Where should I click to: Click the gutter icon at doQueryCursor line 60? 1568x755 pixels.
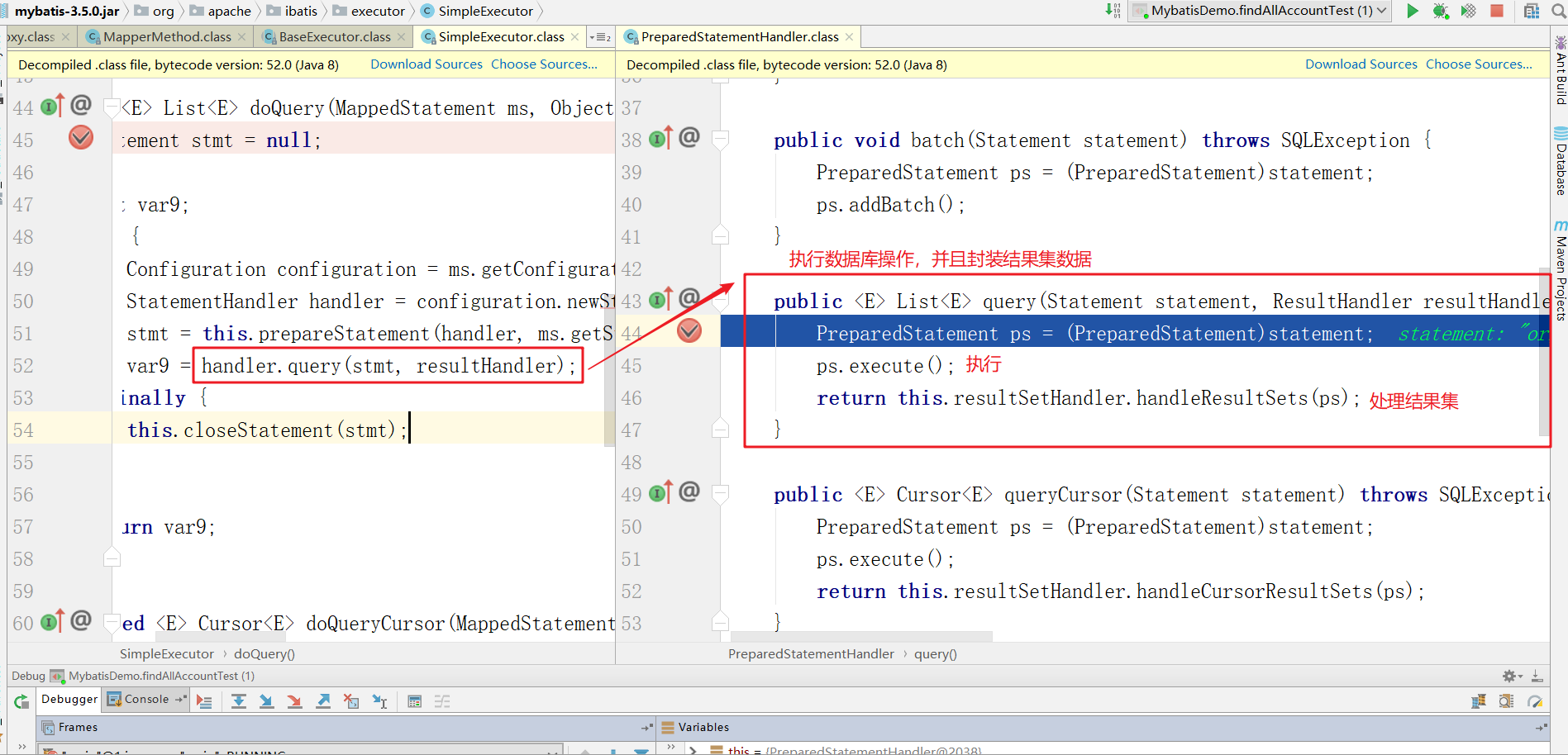(51, 621)
